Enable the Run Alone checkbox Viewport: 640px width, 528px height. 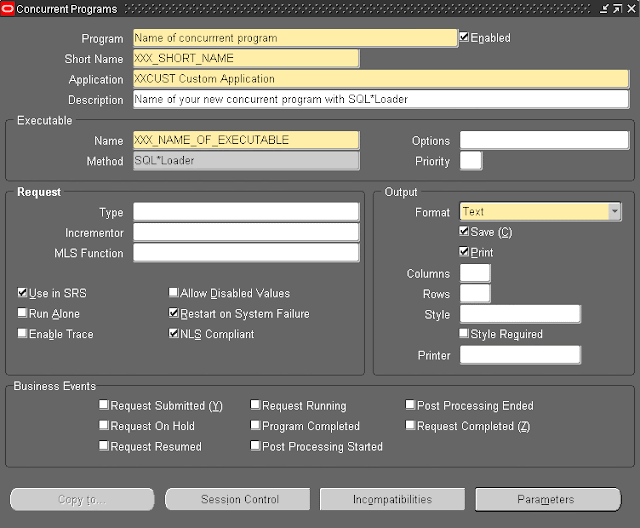22,313
